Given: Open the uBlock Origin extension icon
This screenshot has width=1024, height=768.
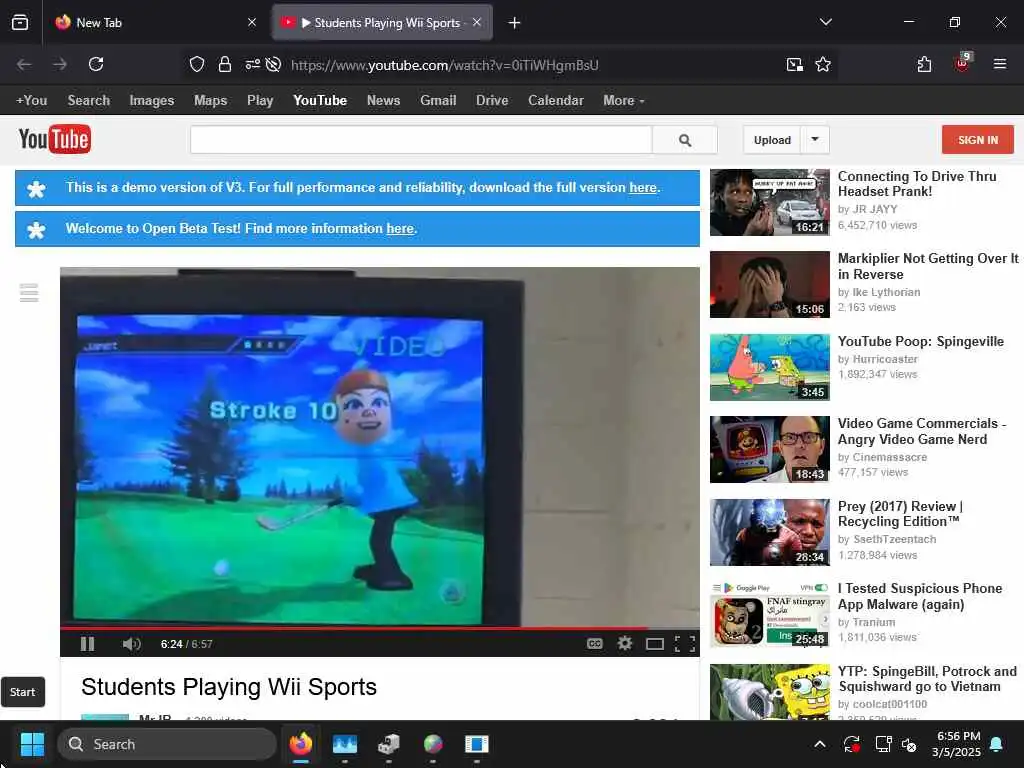Looking at the screenshot, I should [x=963, y=63].
